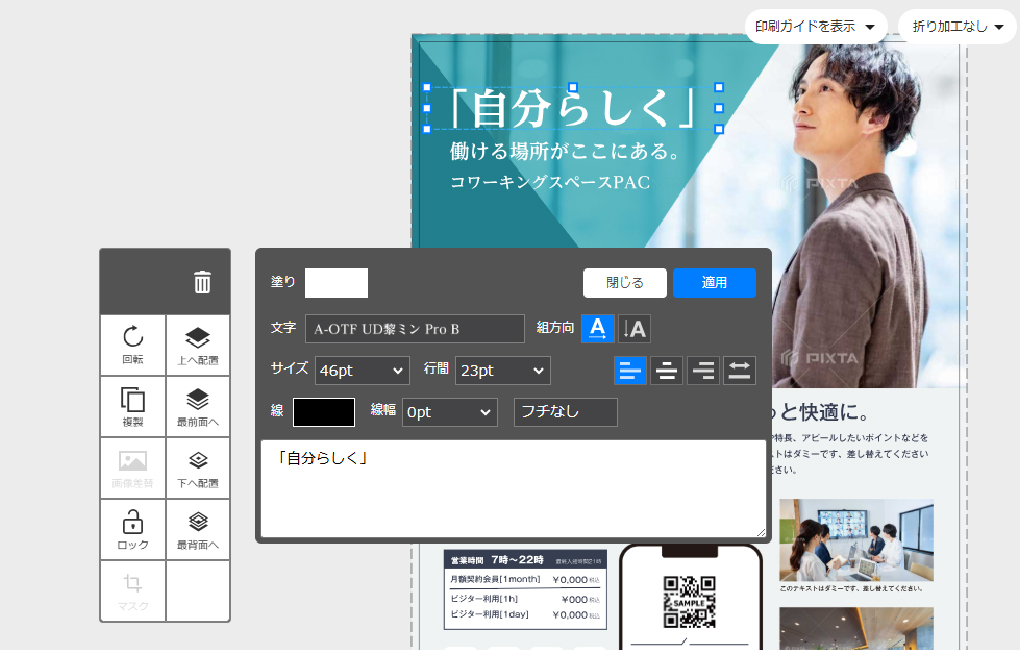The height and width of the screenshot is (650, 1020).
Task: Click the ビジター利用[1day] price row
Action: click(x=525, y=614)
